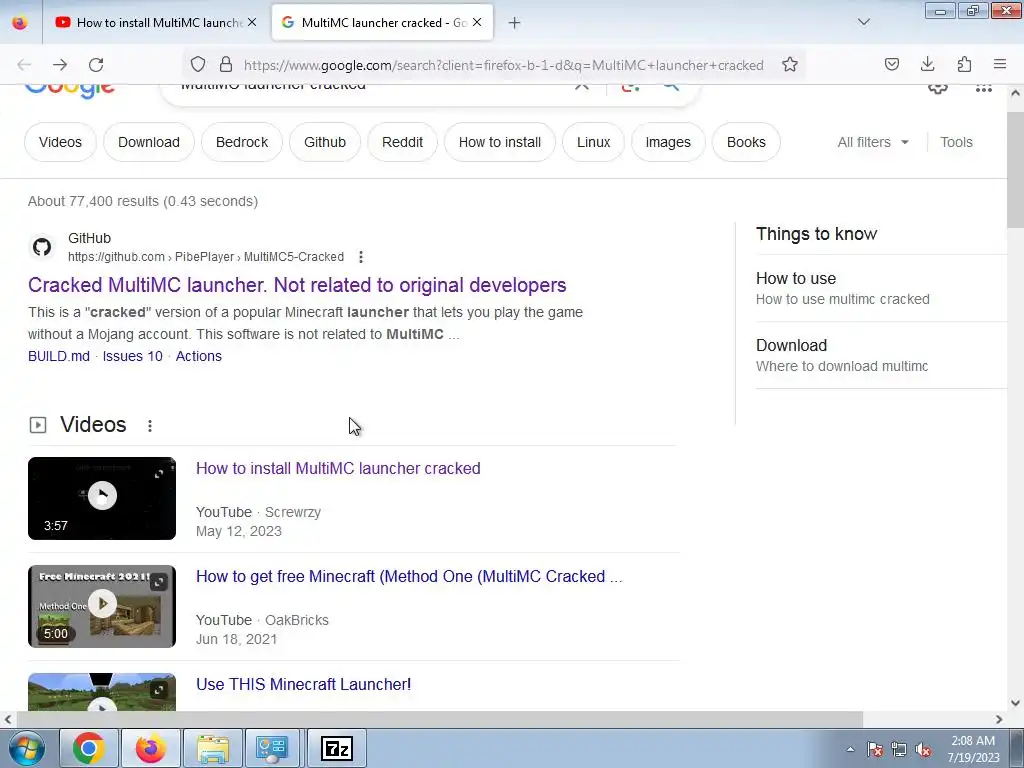Screen dimensions: 1024x768
Task: Select the How to install chip
Action: click(500, 142)
